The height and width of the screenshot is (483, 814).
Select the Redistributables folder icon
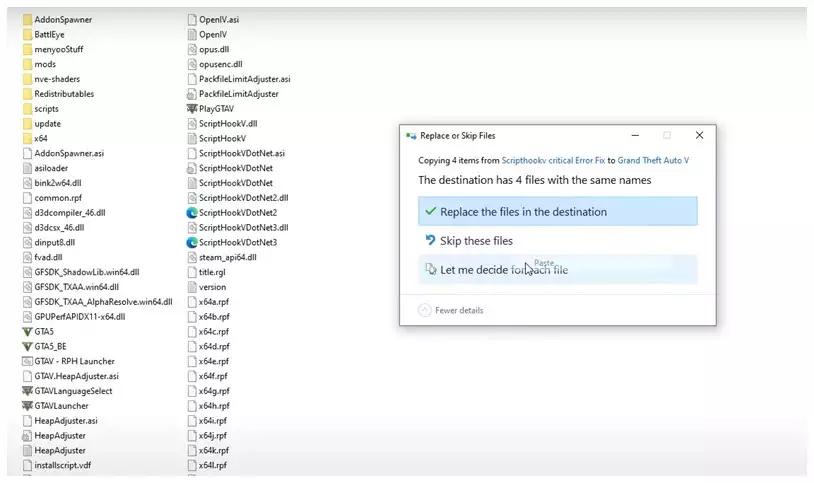(28, 94)
